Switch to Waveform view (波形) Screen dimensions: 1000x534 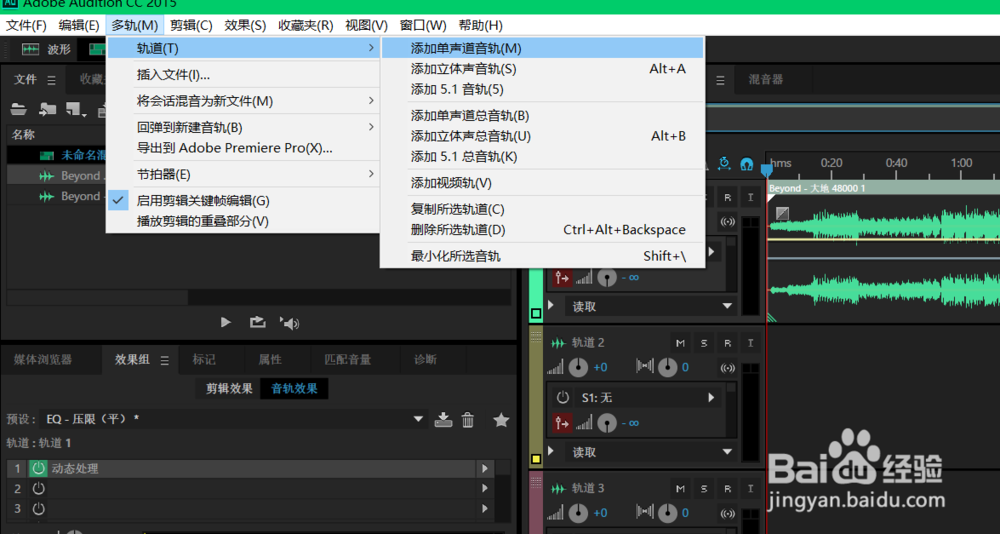[x=47, y=49]
